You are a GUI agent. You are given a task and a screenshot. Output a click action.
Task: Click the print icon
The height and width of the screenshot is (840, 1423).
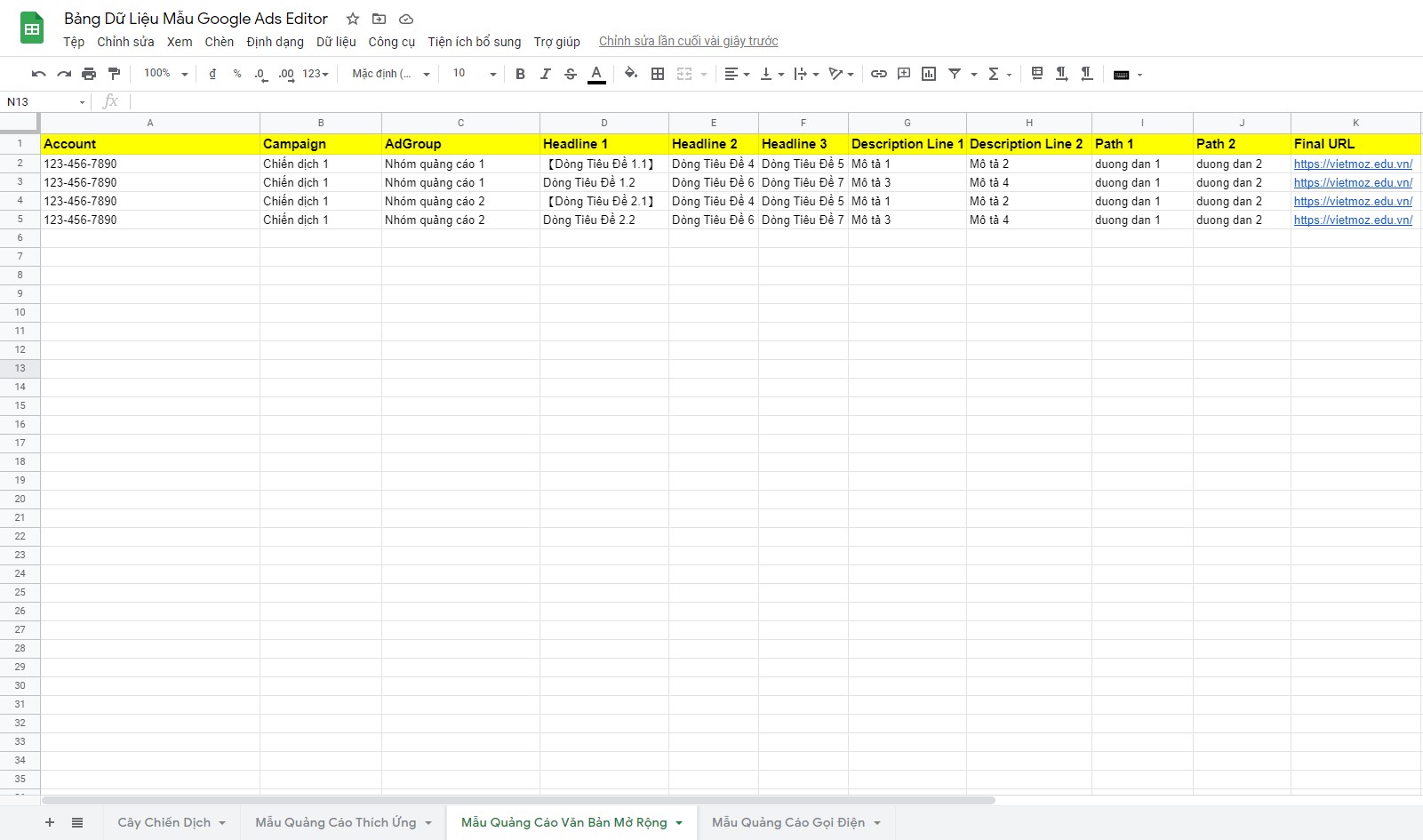[89, 74]
